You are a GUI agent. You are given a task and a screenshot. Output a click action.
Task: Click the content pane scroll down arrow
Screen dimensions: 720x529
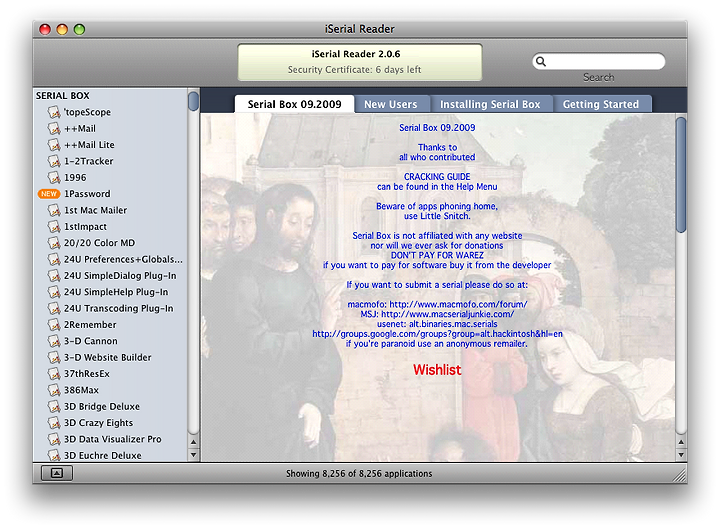(681, 455)
